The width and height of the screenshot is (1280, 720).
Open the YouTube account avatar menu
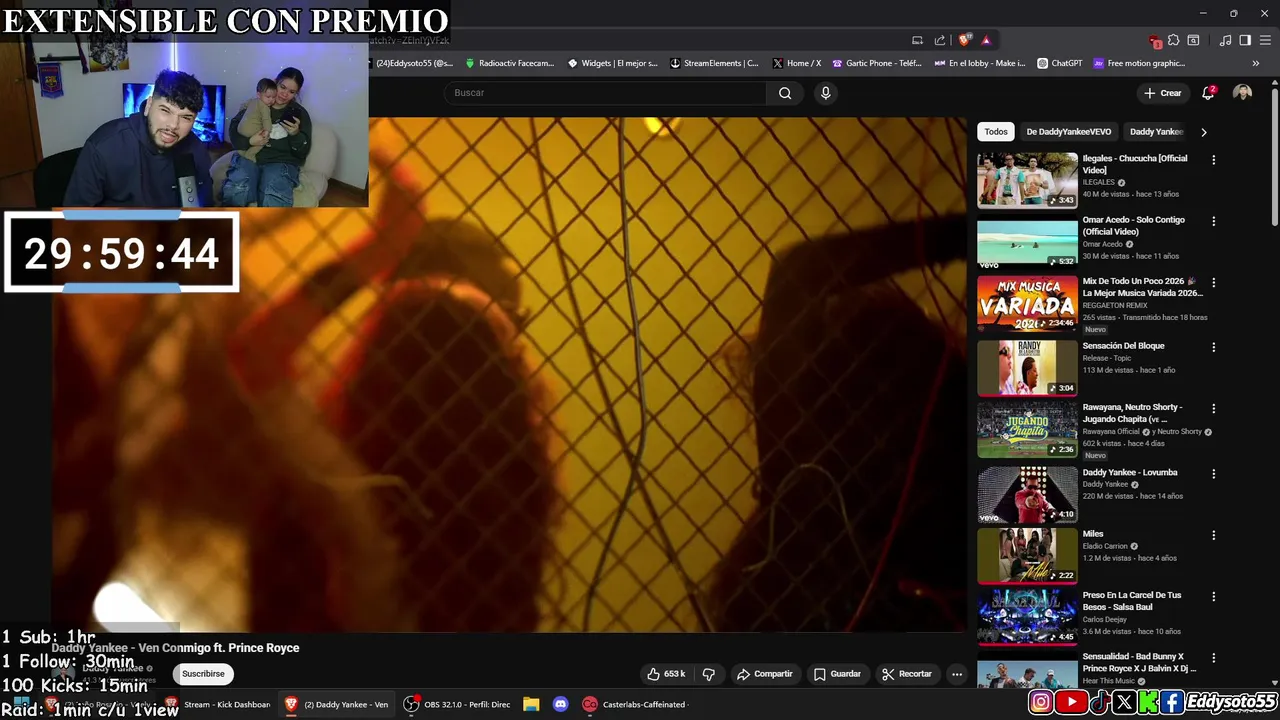point(1242,93)
